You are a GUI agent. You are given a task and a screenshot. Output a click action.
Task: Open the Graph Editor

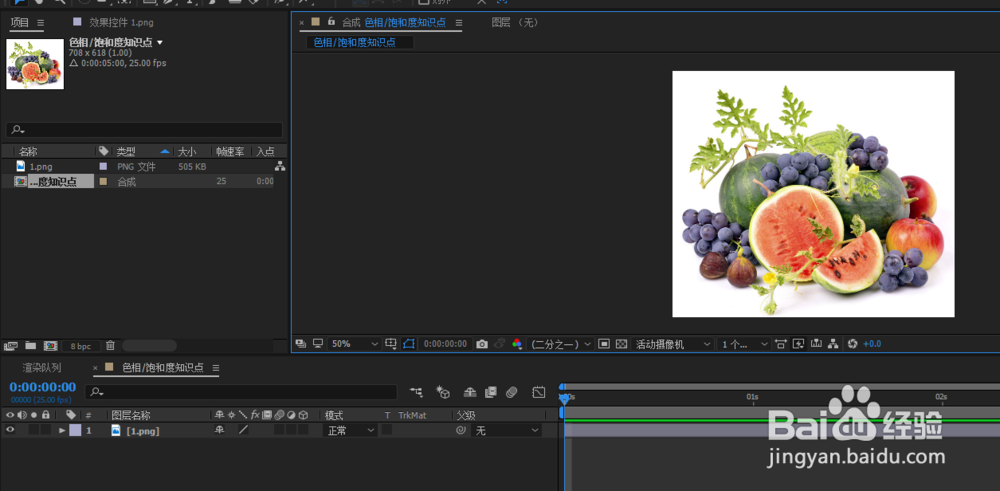539,392
